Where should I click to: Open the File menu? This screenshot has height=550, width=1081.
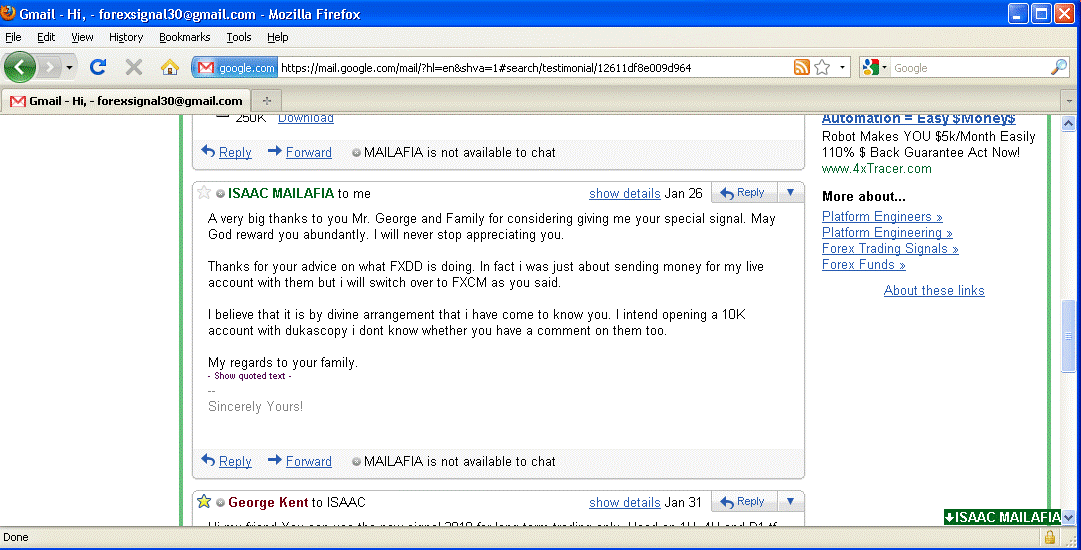click(x=13, y=37)
